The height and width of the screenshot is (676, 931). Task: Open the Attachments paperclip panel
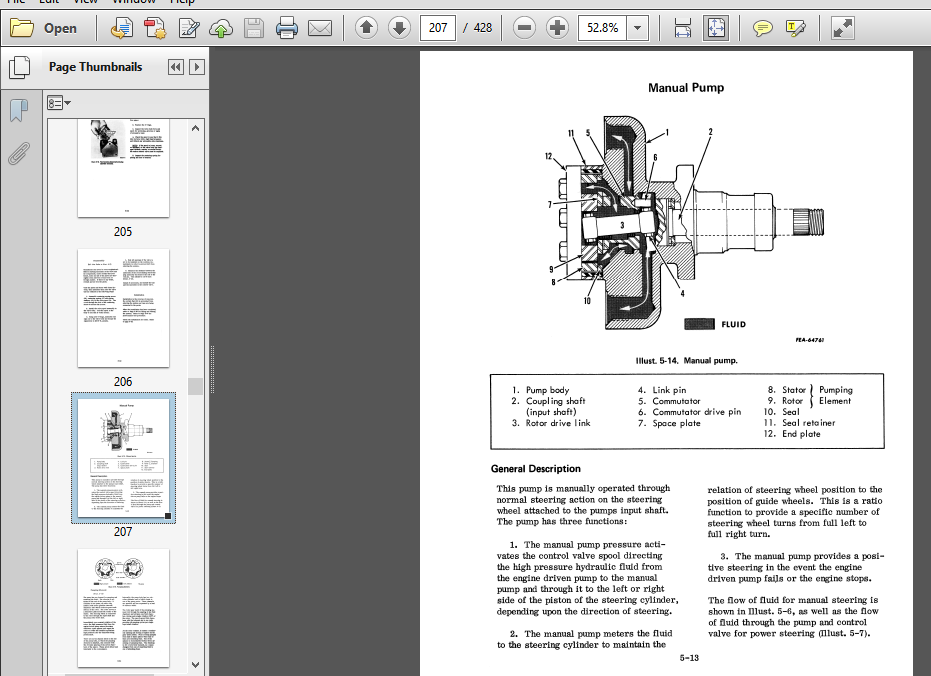(19, 153)
